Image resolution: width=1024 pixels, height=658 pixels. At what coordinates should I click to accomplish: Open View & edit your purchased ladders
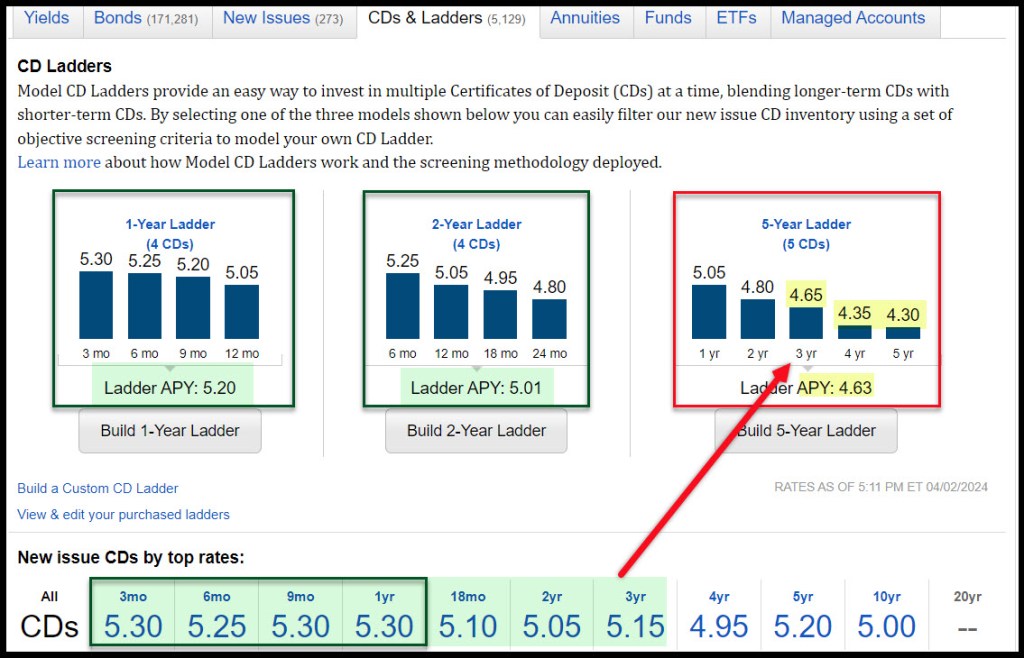(x=123, y=514)
